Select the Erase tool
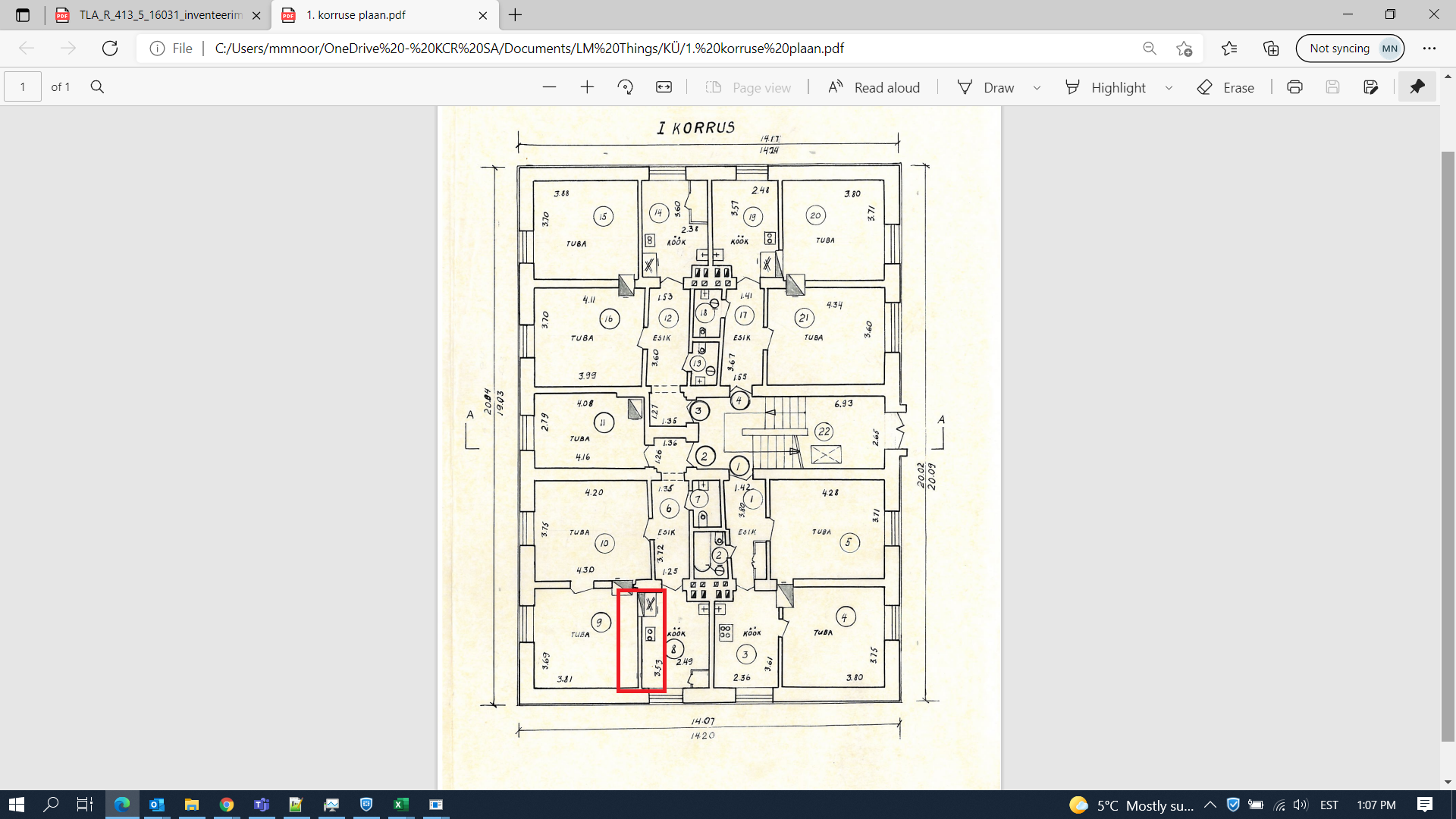This screenshot has width=1456, height=819. [1225, 87]
